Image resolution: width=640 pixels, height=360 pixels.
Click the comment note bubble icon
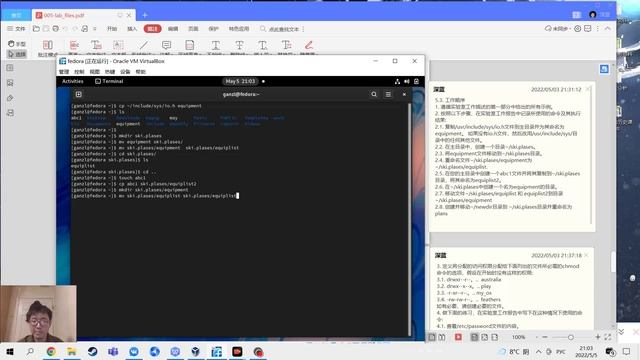tap(166, 45)
